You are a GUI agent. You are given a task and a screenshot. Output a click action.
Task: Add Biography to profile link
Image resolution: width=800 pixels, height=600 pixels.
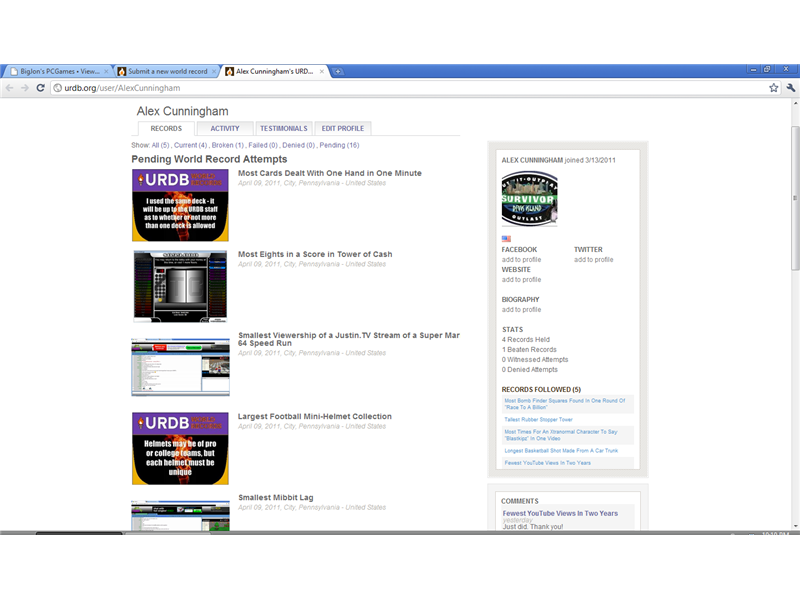pos(521,310)
